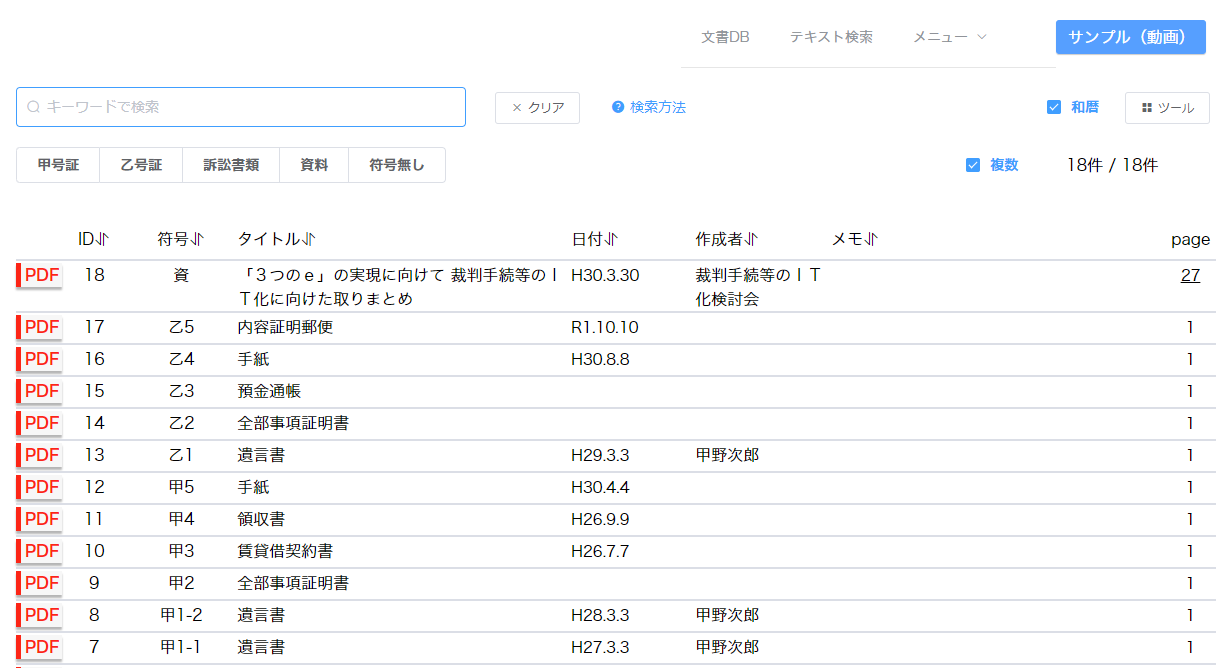The height and width of the screenshot is (668, 1232).
Task: Open PDF for row ID 18
Action: 39,275
